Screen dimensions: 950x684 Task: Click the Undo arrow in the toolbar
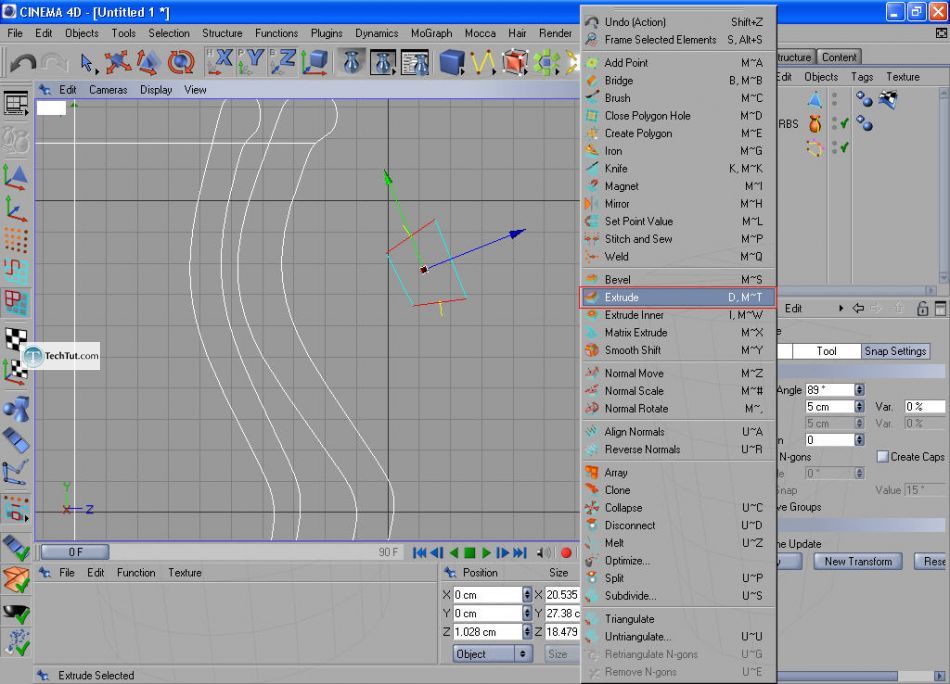pos(23,62)
